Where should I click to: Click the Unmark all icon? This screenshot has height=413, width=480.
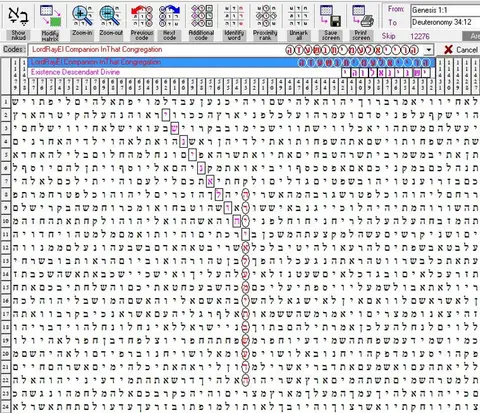coord(299,16)
